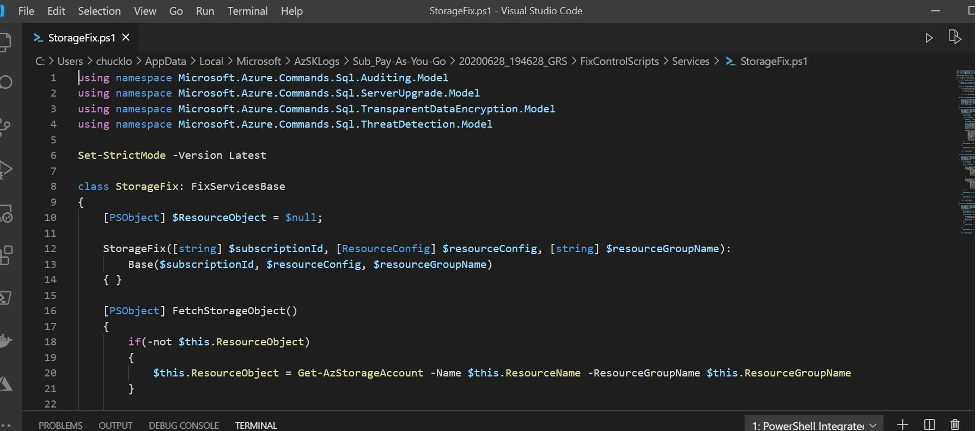This screenshot has height=431, width=977.
Task: Click 'FetchStorageObject()' on line 16
Action: (x=235, y=310)
